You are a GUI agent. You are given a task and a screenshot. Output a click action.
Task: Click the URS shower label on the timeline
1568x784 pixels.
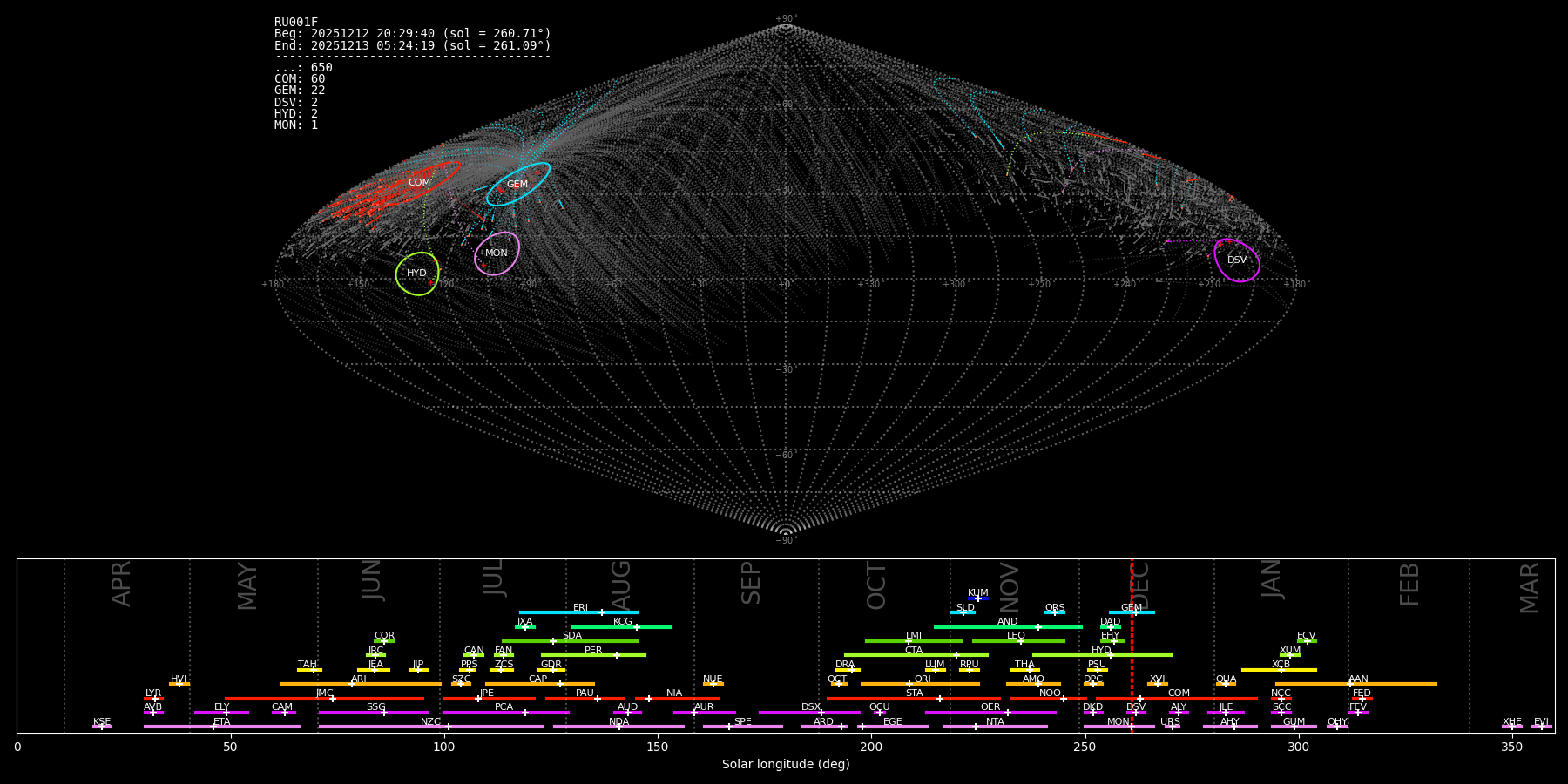click(1170, 722)
